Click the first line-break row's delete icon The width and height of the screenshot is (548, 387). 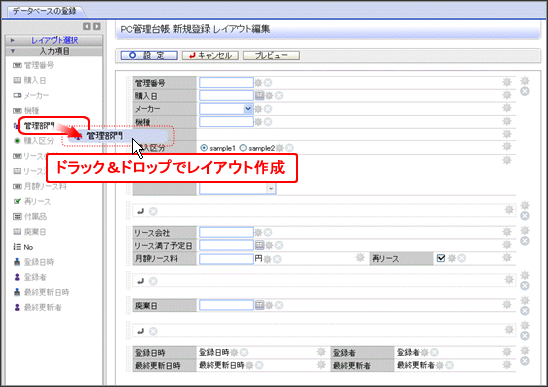(153, 211)
